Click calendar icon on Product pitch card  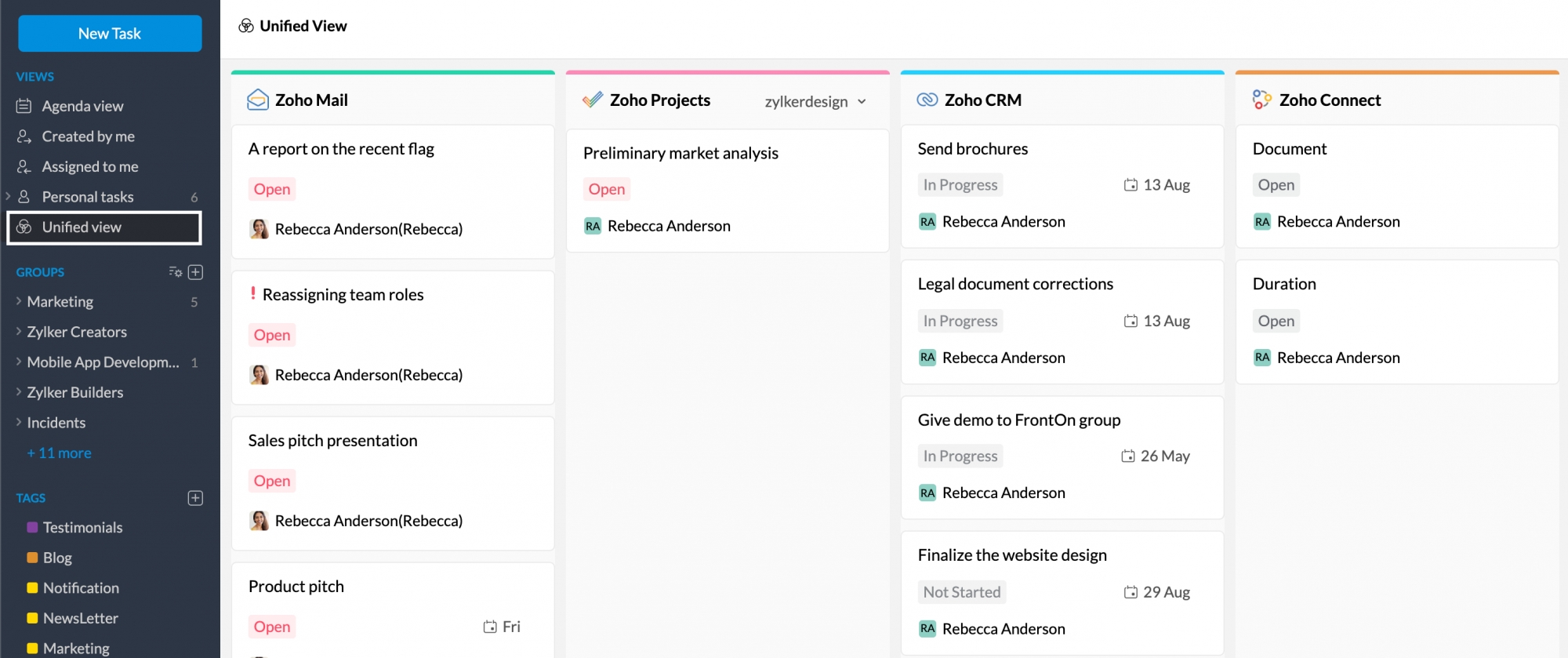tap(490, 627)
